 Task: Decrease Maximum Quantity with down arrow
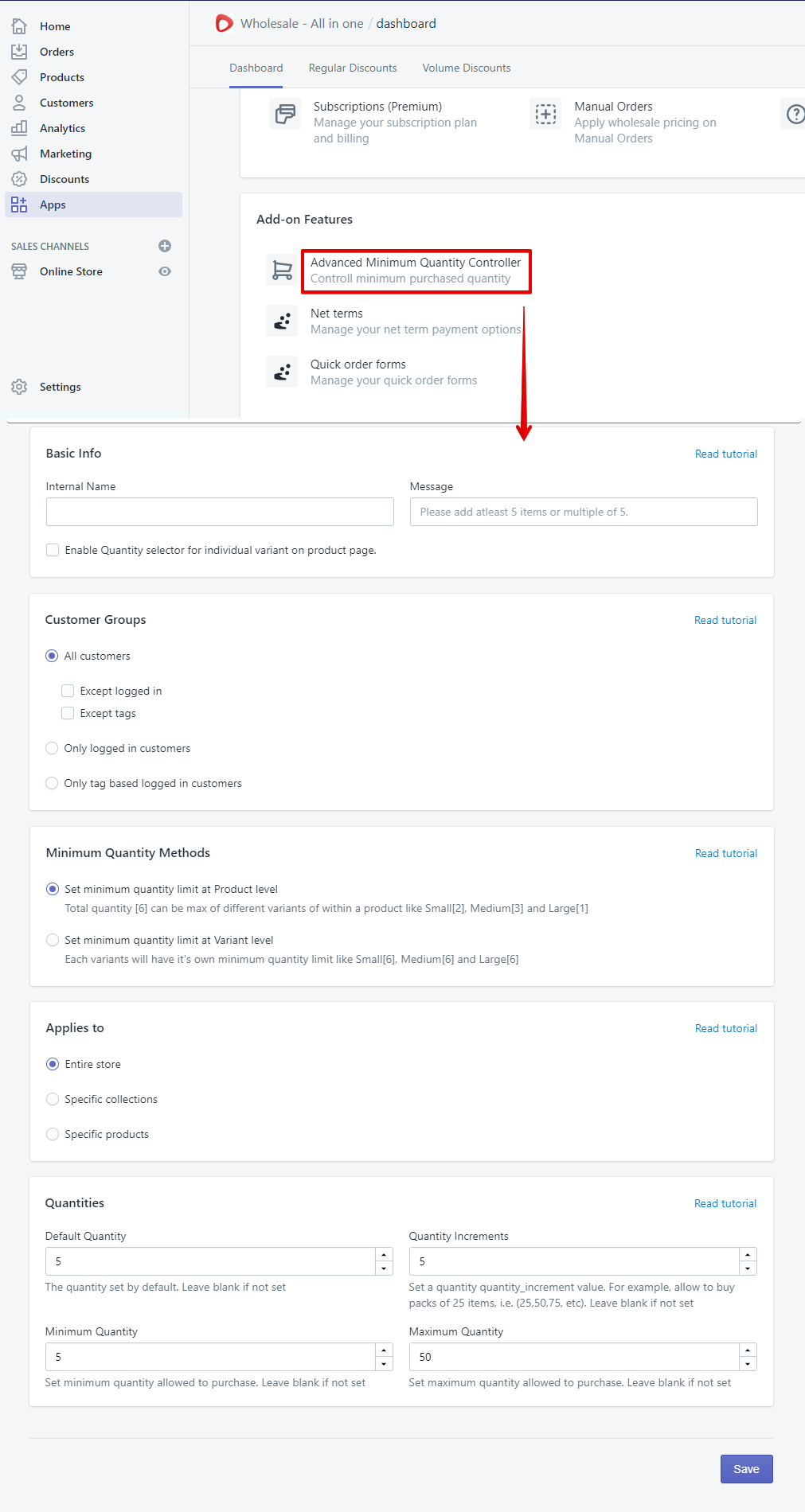(x=748, y=1364)
